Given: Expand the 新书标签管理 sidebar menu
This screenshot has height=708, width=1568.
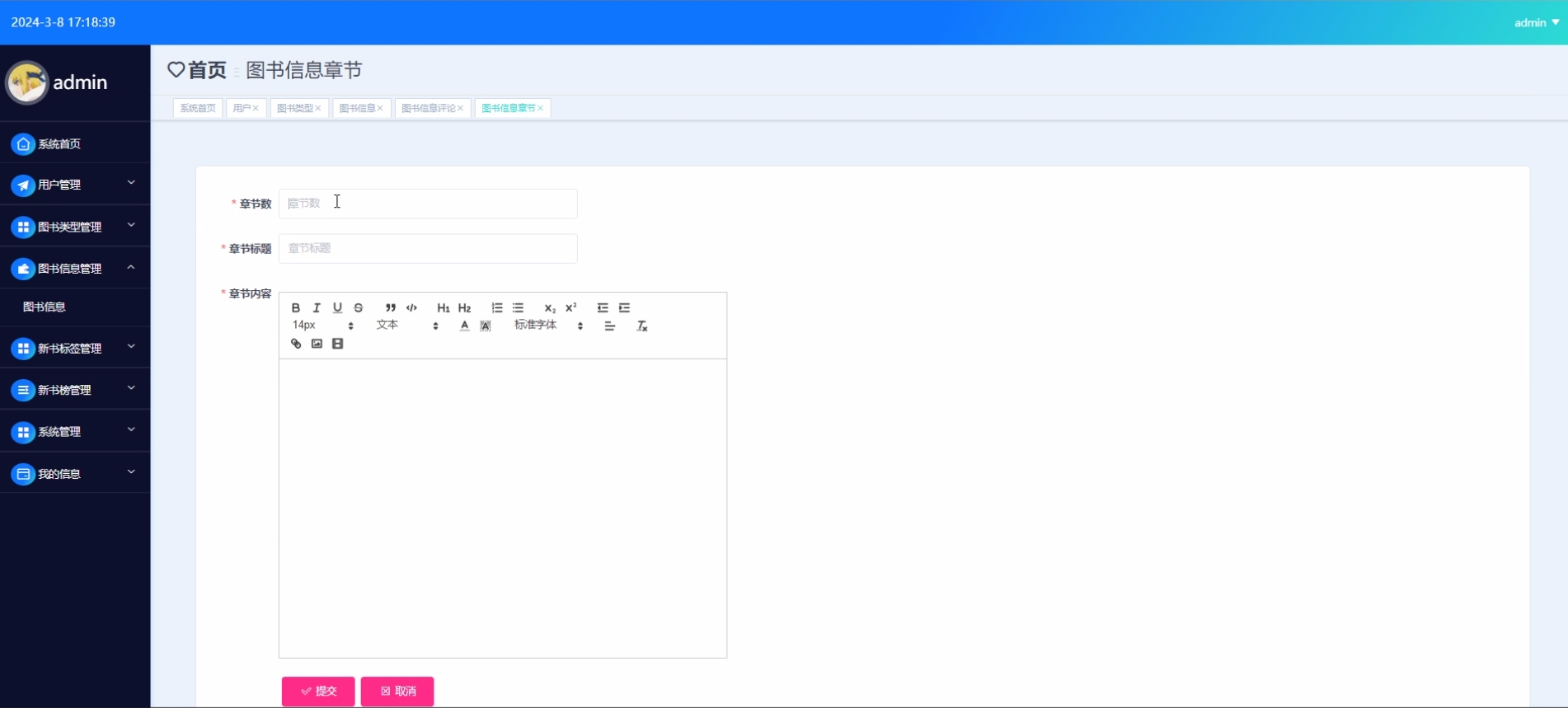Looking at the screenshot, I should 75,348.
